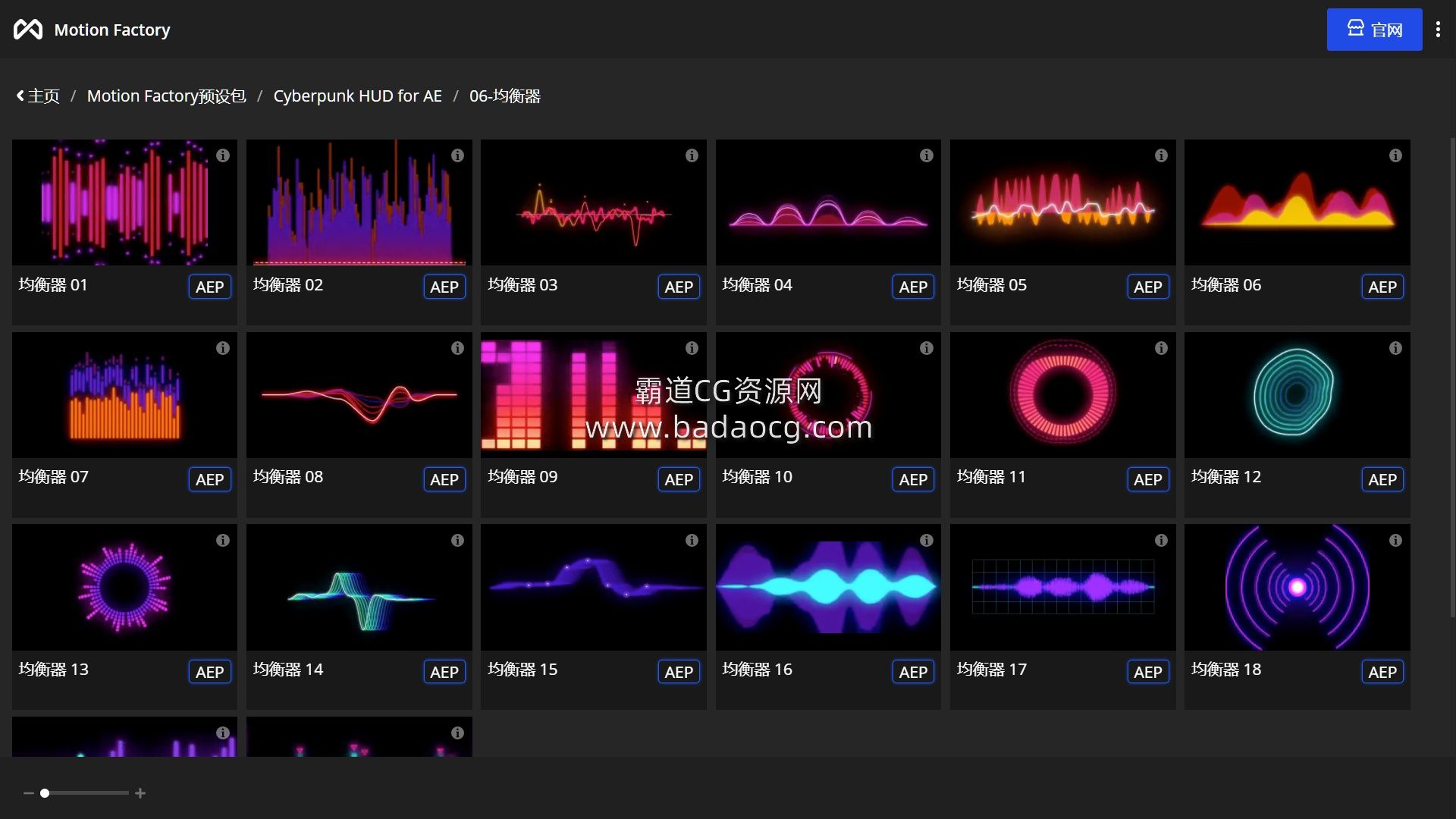
Task: Click AEP button for 均衡器 17
Action: pyautogui.click(x=1147, y=672)
